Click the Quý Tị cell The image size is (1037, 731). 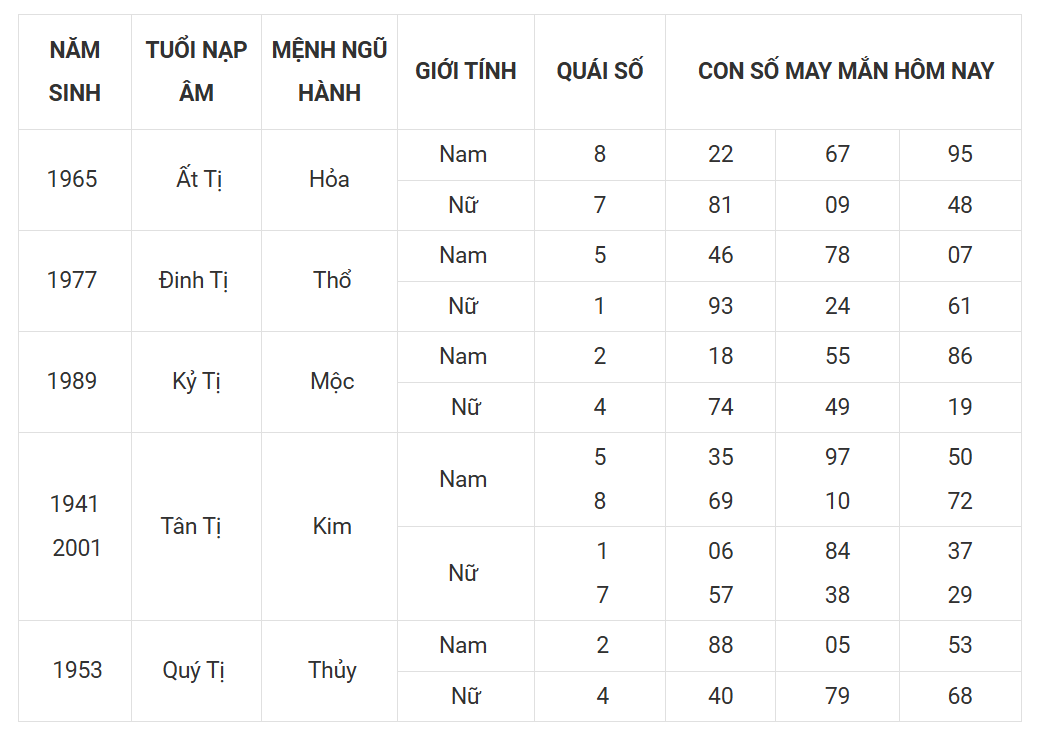pos(196,671)
